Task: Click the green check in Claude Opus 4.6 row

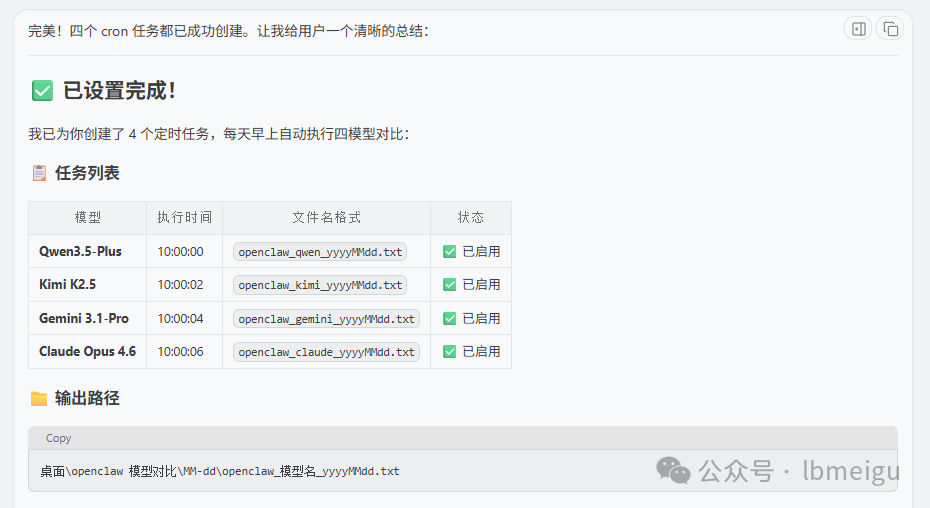Action: coord(450,352)
